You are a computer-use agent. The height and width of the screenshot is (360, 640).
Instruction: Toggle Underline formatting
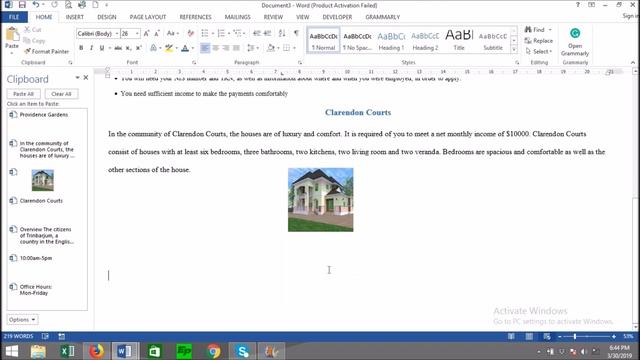click(x=102, y=48)
